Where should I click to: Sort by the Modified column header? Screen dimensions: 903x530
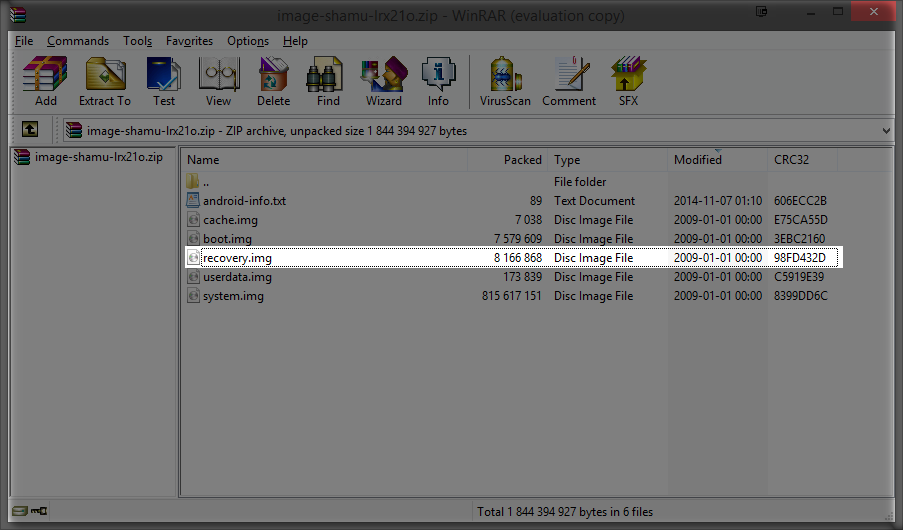point(718,160)
